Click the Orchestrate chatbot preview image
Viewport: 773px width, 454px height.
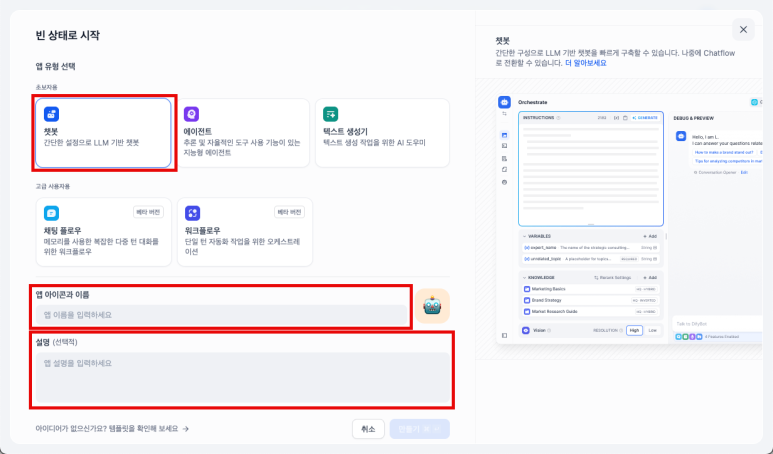630,219
